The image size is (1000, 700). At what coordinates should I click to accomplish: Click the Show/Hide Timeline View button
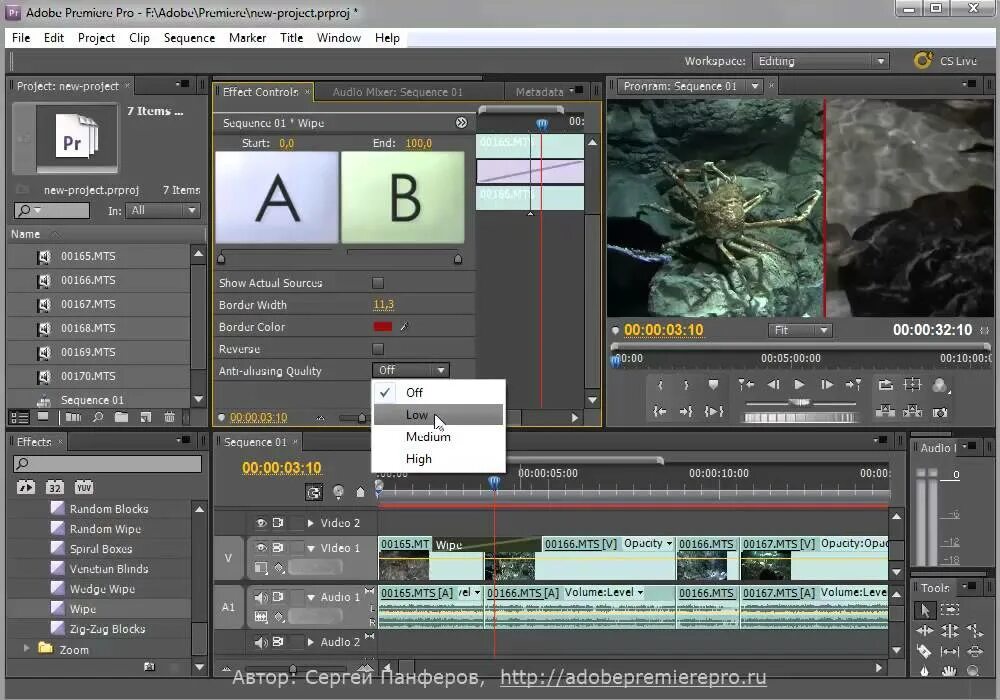pos(461,123)
